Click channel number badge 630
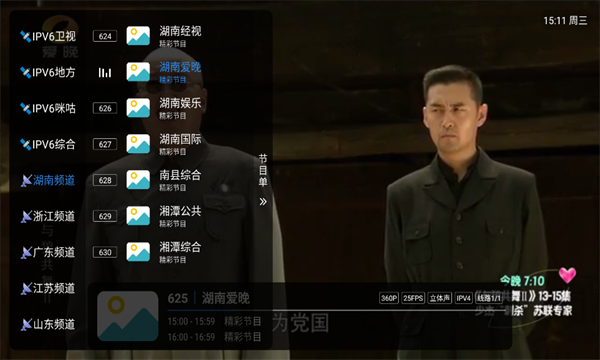Image resolution: width=600 pixels, height=360 pixels. coord(105,252)
